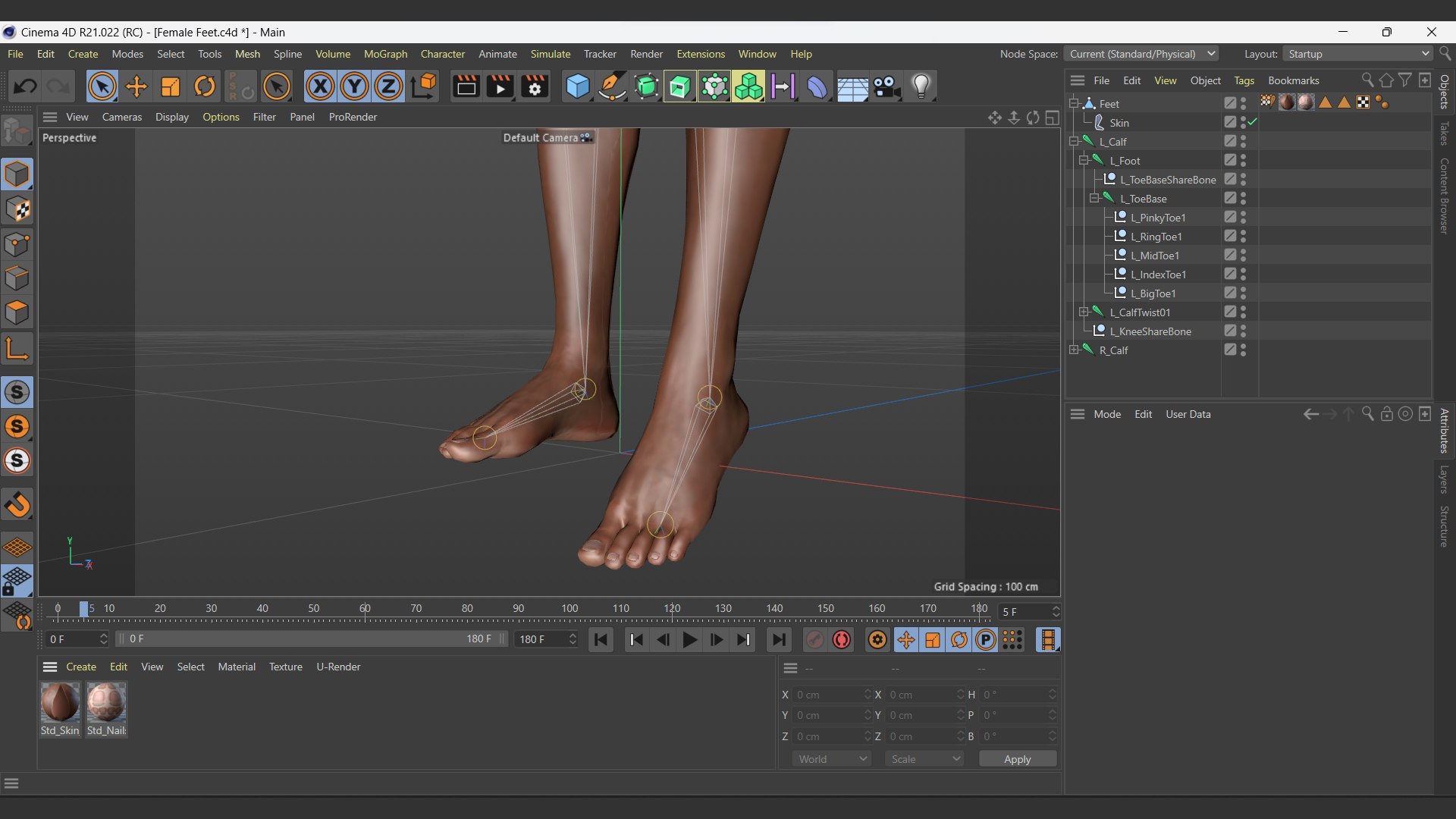Click the Apply button
The width and height of the screenshot is (1456, 819).
click(1018, 759)
